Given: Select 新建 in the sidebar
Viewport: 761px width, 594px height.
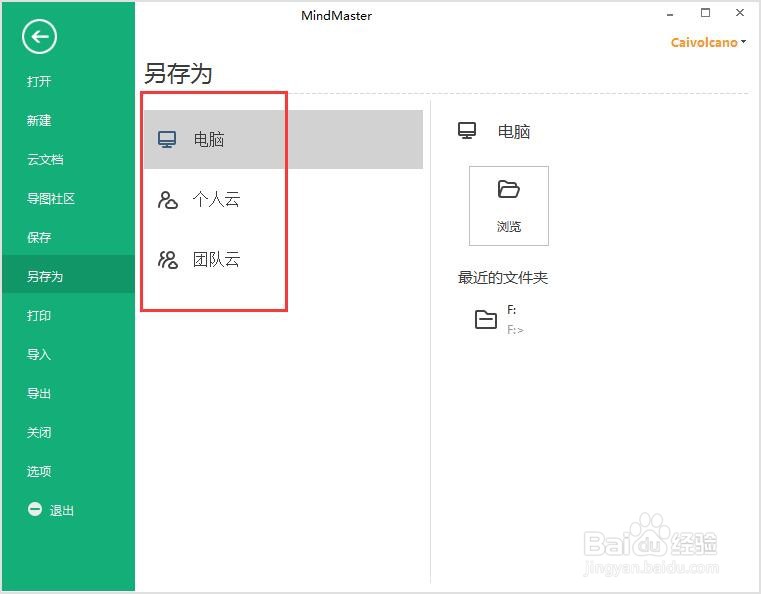Looking at the screenshot, I should [x=39, y=120].
